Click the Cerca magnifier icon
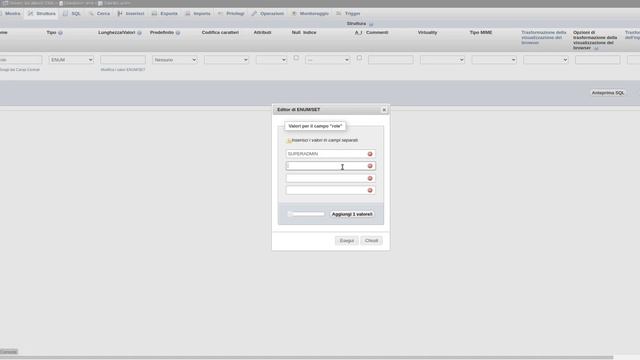This screenshot has width=640, height=360. click(91, 13)
